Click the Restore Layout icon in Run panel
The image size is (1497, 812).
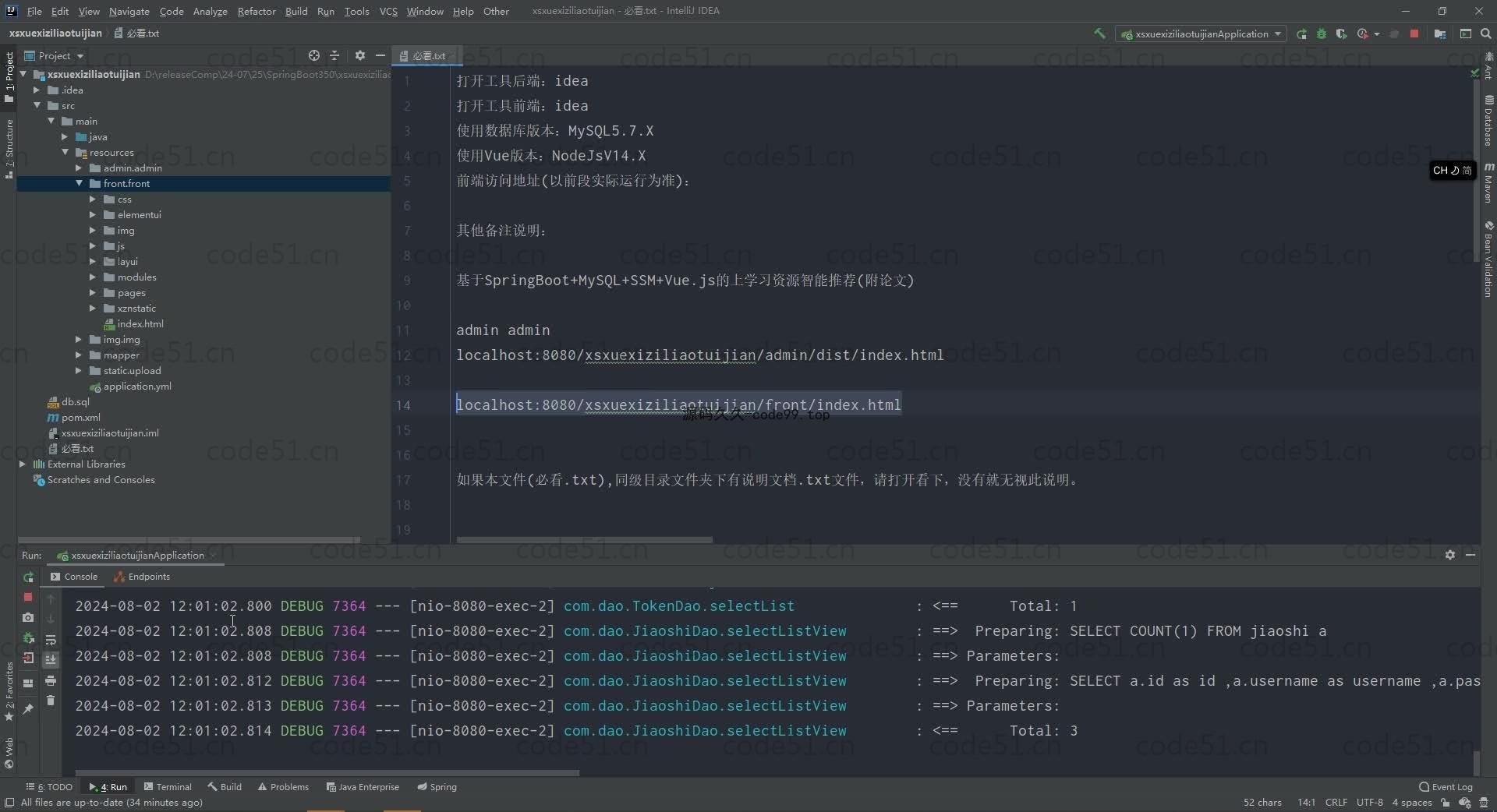(28, 683)
